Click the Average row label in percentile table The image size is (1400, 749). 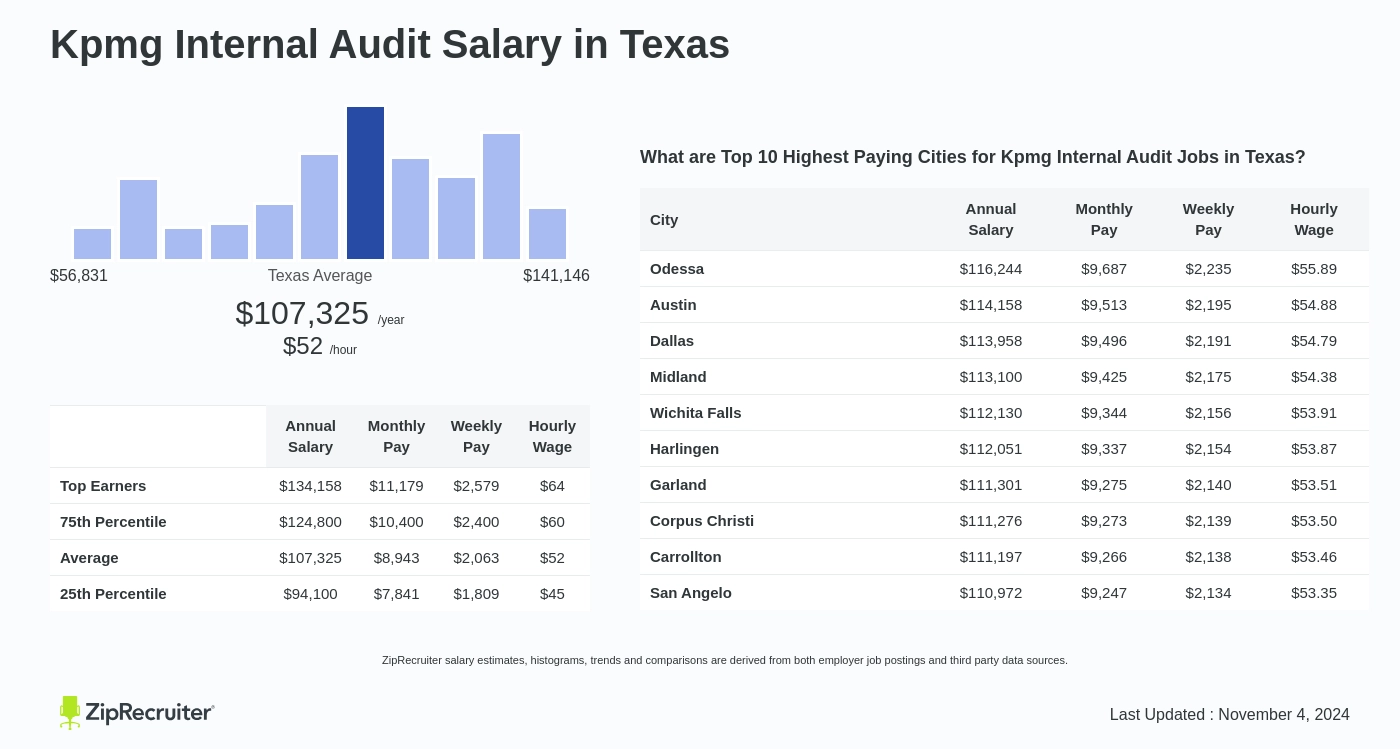[89, 558]
